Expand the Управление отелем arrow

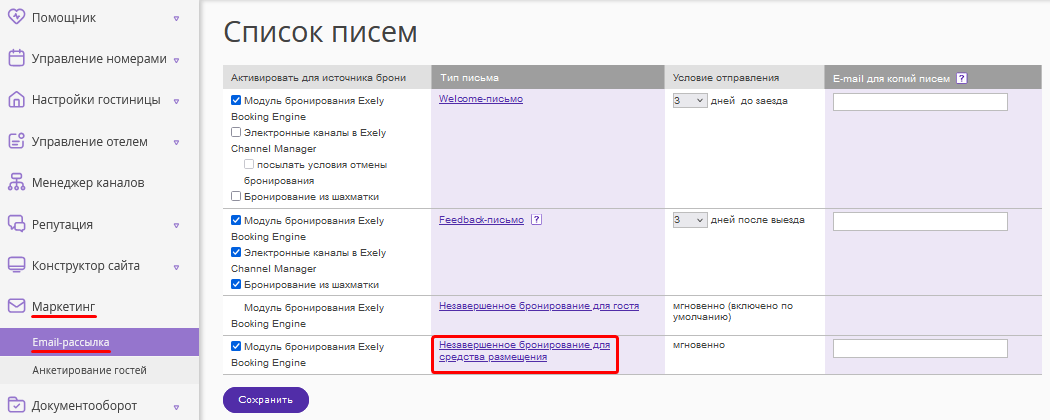pyautogui.click(x=176, y=143)
